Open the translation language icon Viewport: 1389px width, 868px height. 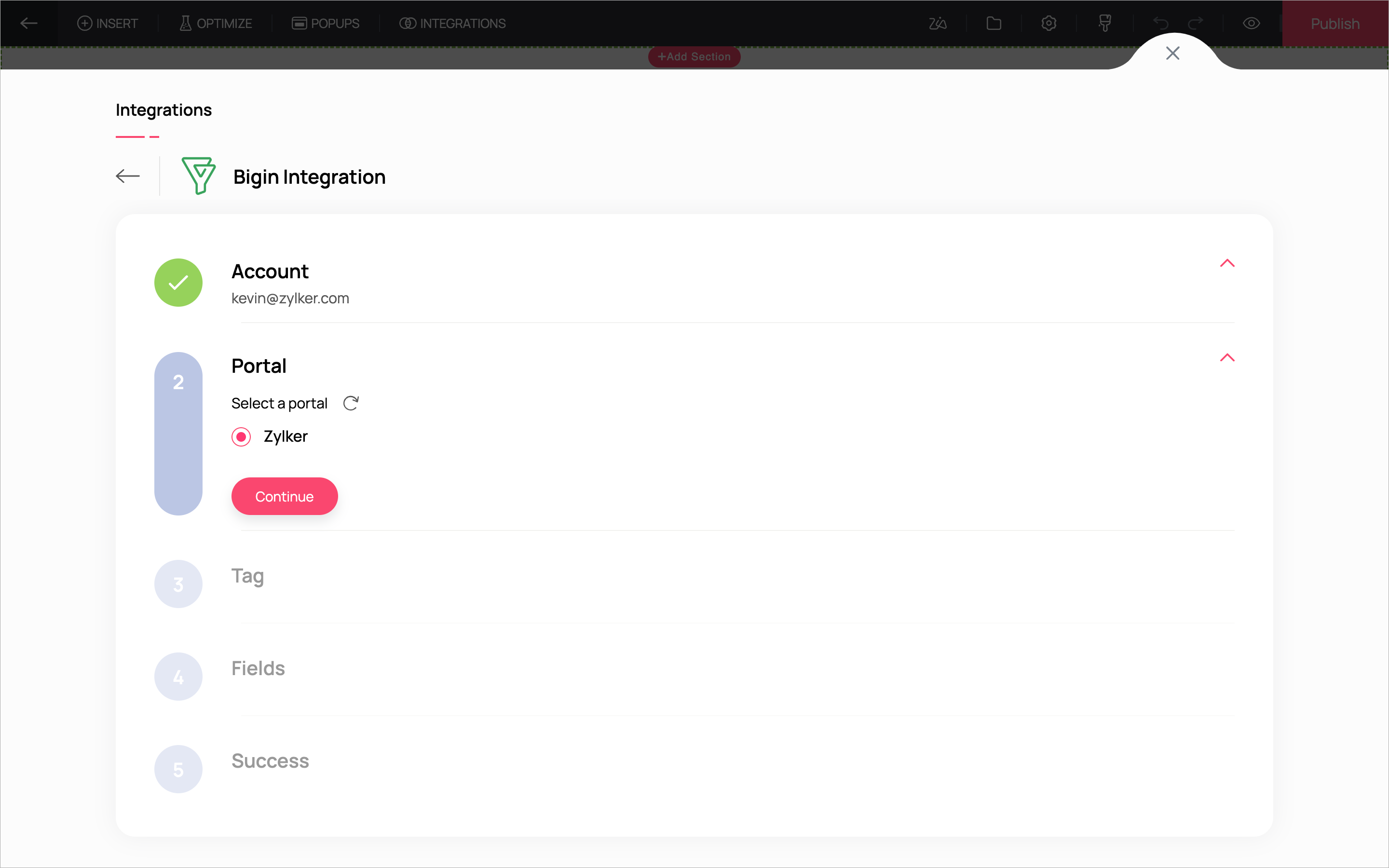coord(938,24)
